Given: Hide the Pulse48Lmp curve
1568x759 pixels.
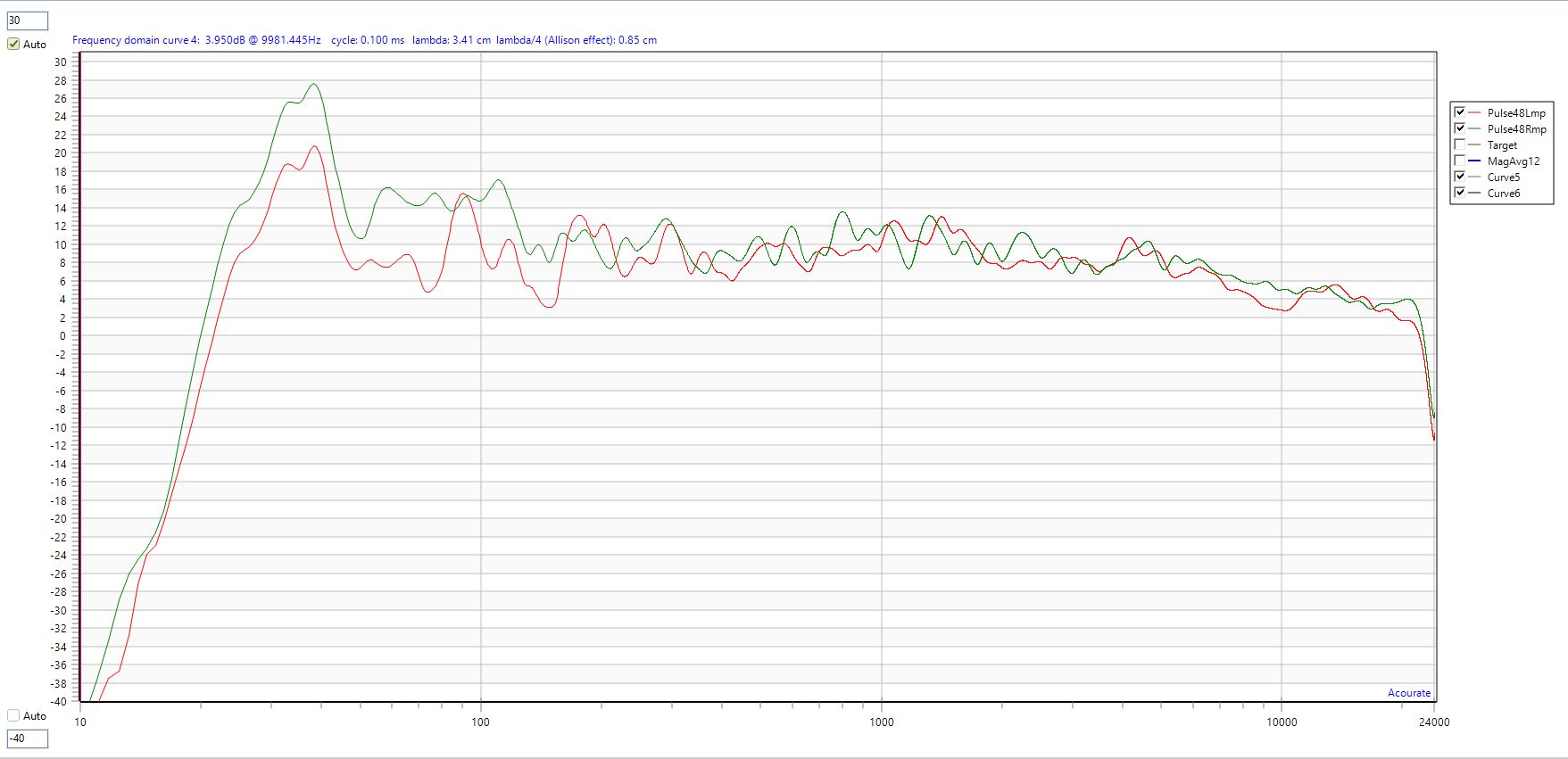Looking at the screenshot, I should point(1460,112).
